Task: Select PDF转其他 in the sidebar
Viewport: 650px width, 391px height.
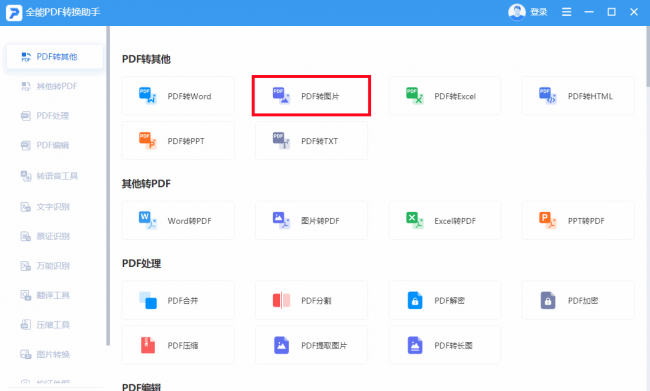Action: point(55,57)
